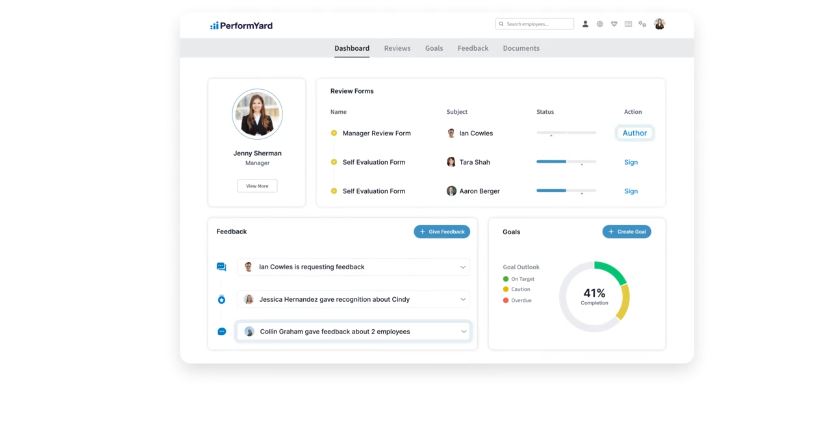Click the round chart icon in header
Image resolution: width=830 pixels, height=433 pixels.
(600, 24)
